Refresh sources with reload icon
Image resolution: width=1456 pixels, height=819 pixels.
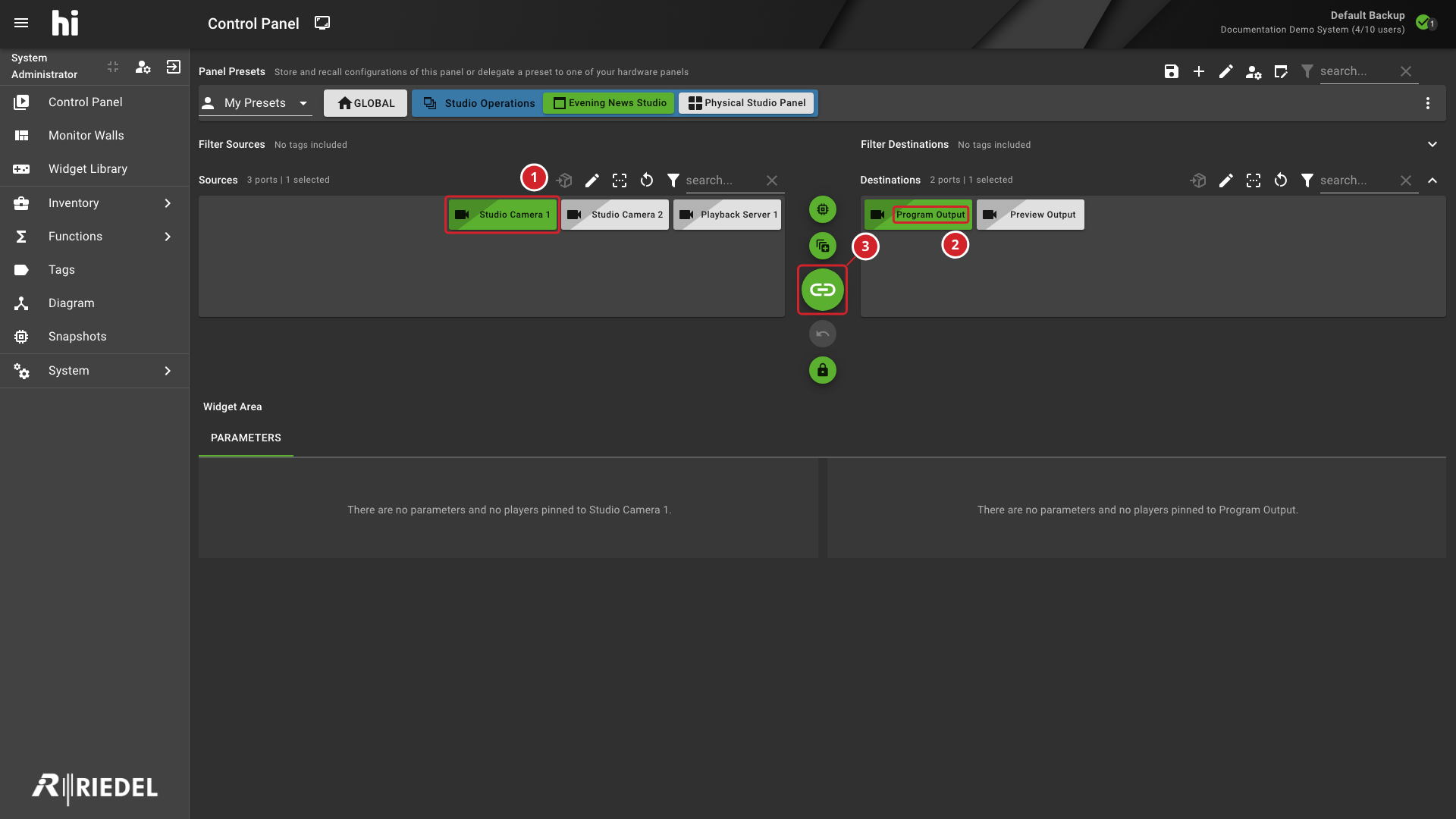click(647, 180)
